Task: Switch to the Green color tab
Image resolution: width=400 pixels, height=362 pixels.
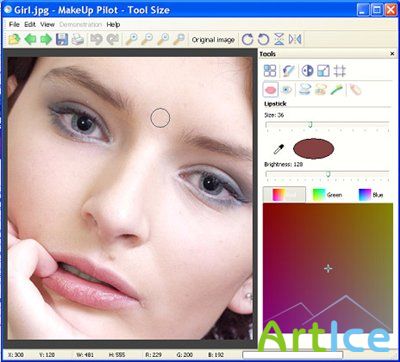Action: click(328, 195)
